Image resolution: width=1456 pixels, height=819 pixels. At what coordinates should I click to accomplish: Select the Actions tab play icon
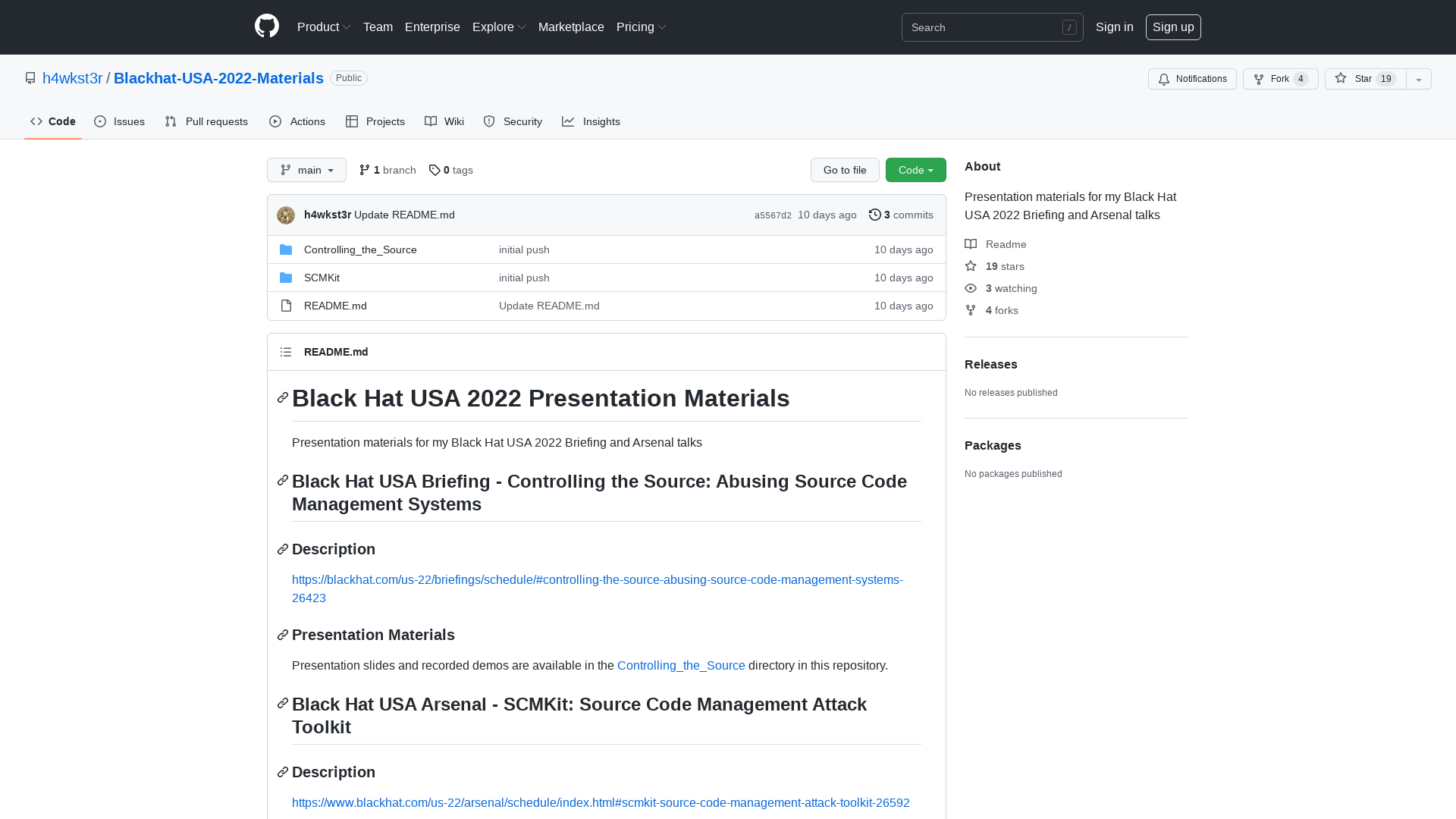(276, 121)
